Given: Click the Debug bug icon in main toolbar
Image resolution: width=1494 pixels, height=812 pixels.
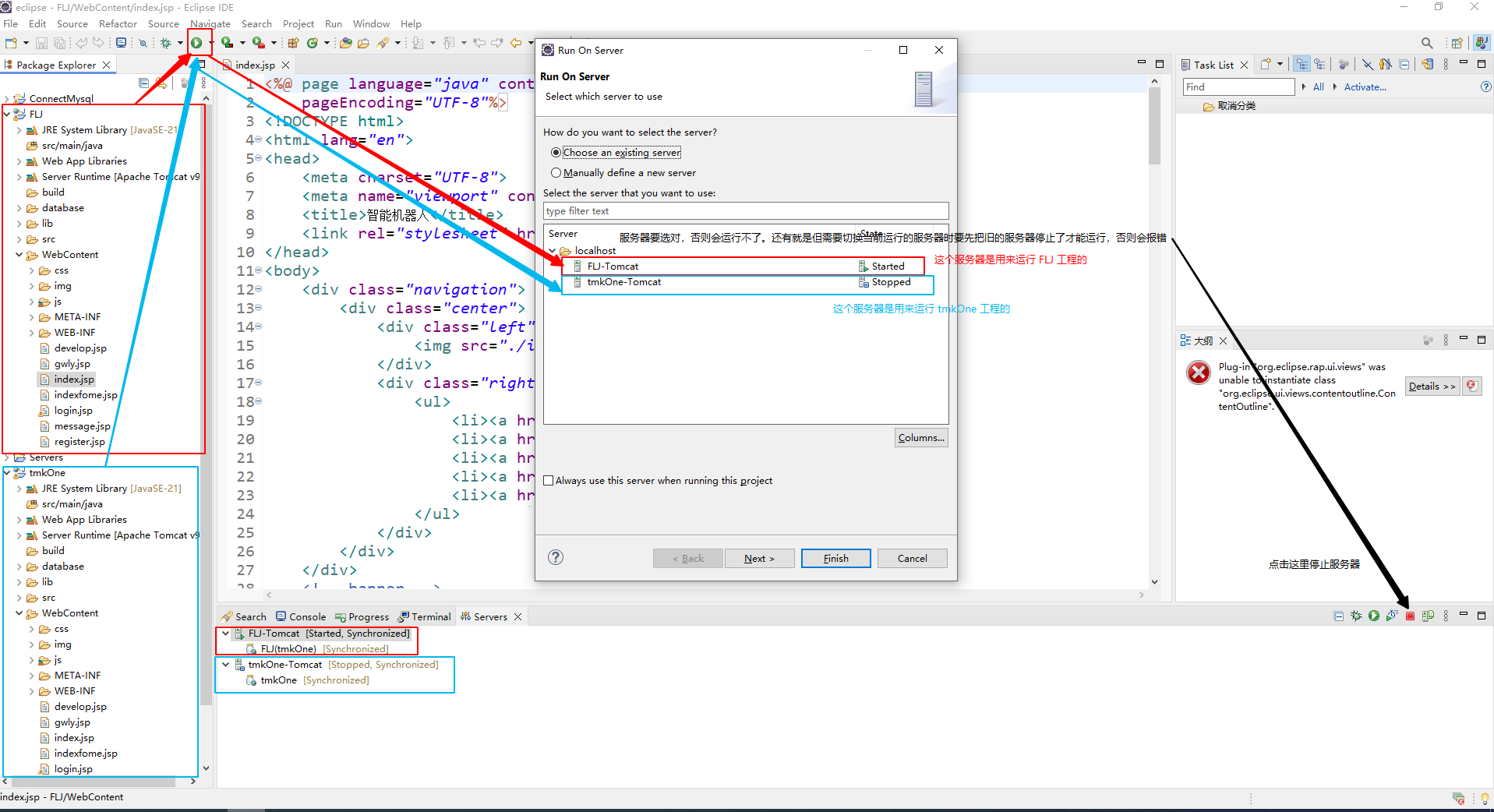Looking at the screenshot, I should point(165,43).
